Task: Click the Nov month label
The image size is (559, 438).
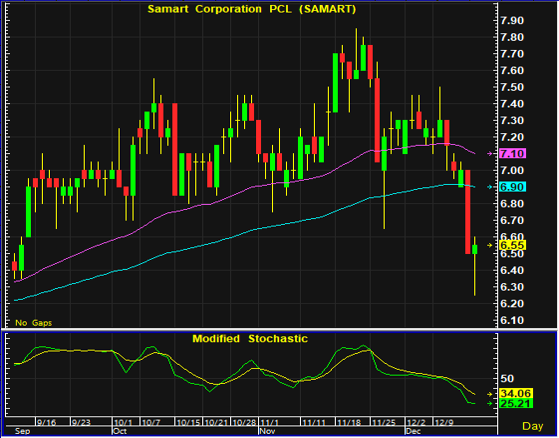Action: point(267,431)
